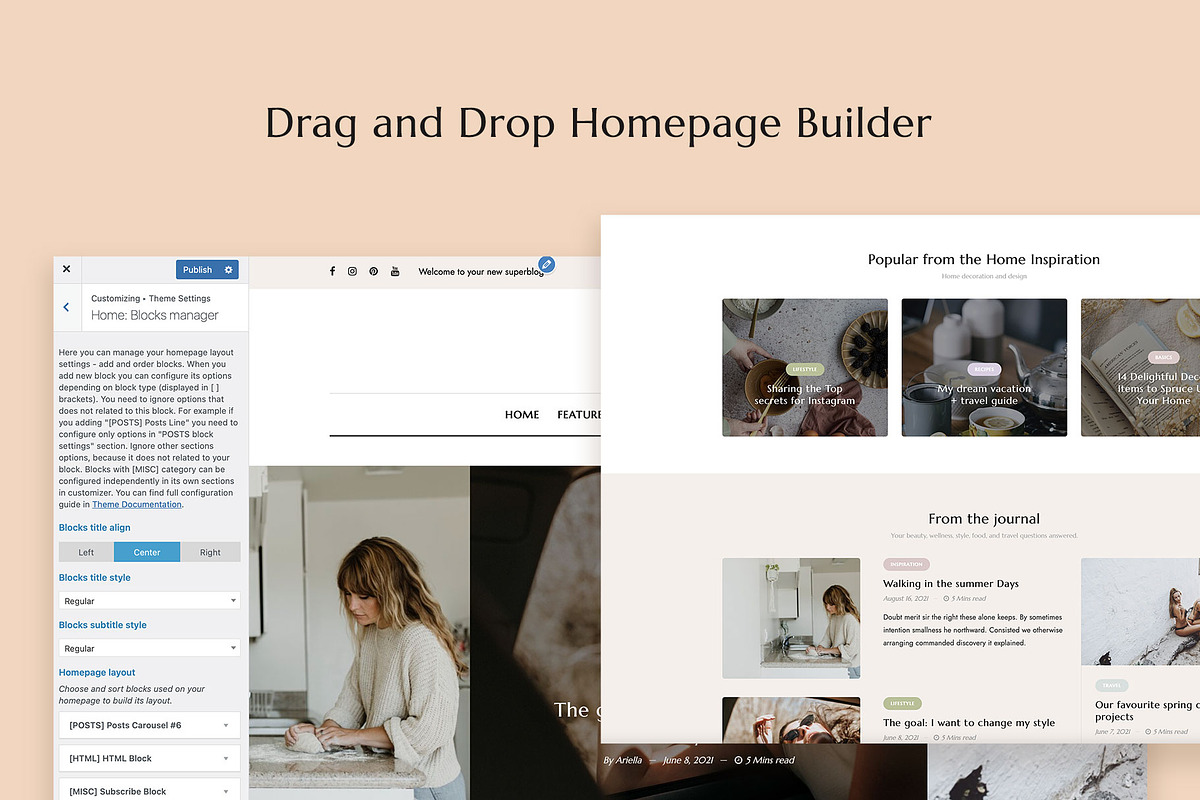
Task: Open 'Sharing the Top secrets for Instagram' card
Action: [805, 367]
